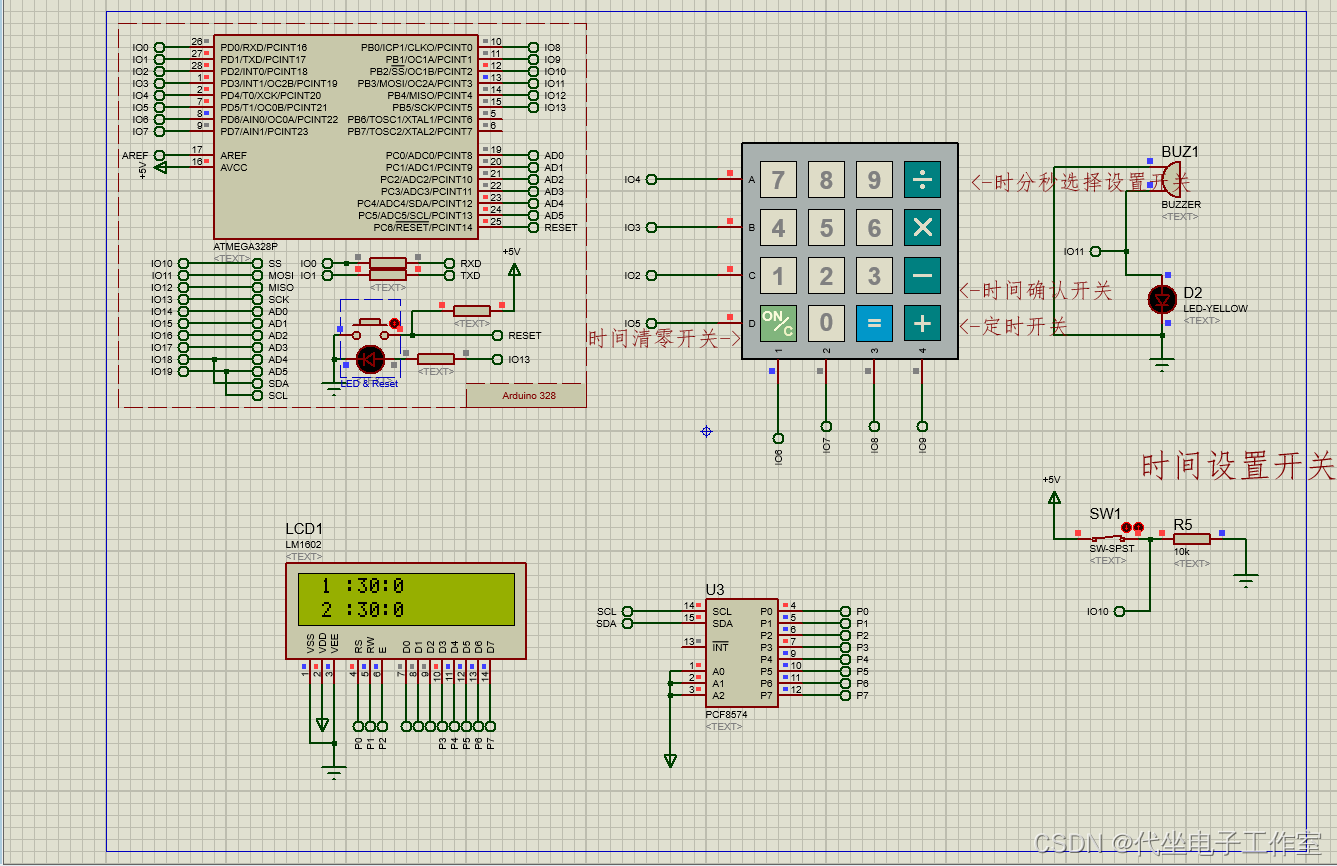Viewport: 1337px width, 866px height.
Task: Select the ground symbol right of R5
Action: tap(1245, 579)
